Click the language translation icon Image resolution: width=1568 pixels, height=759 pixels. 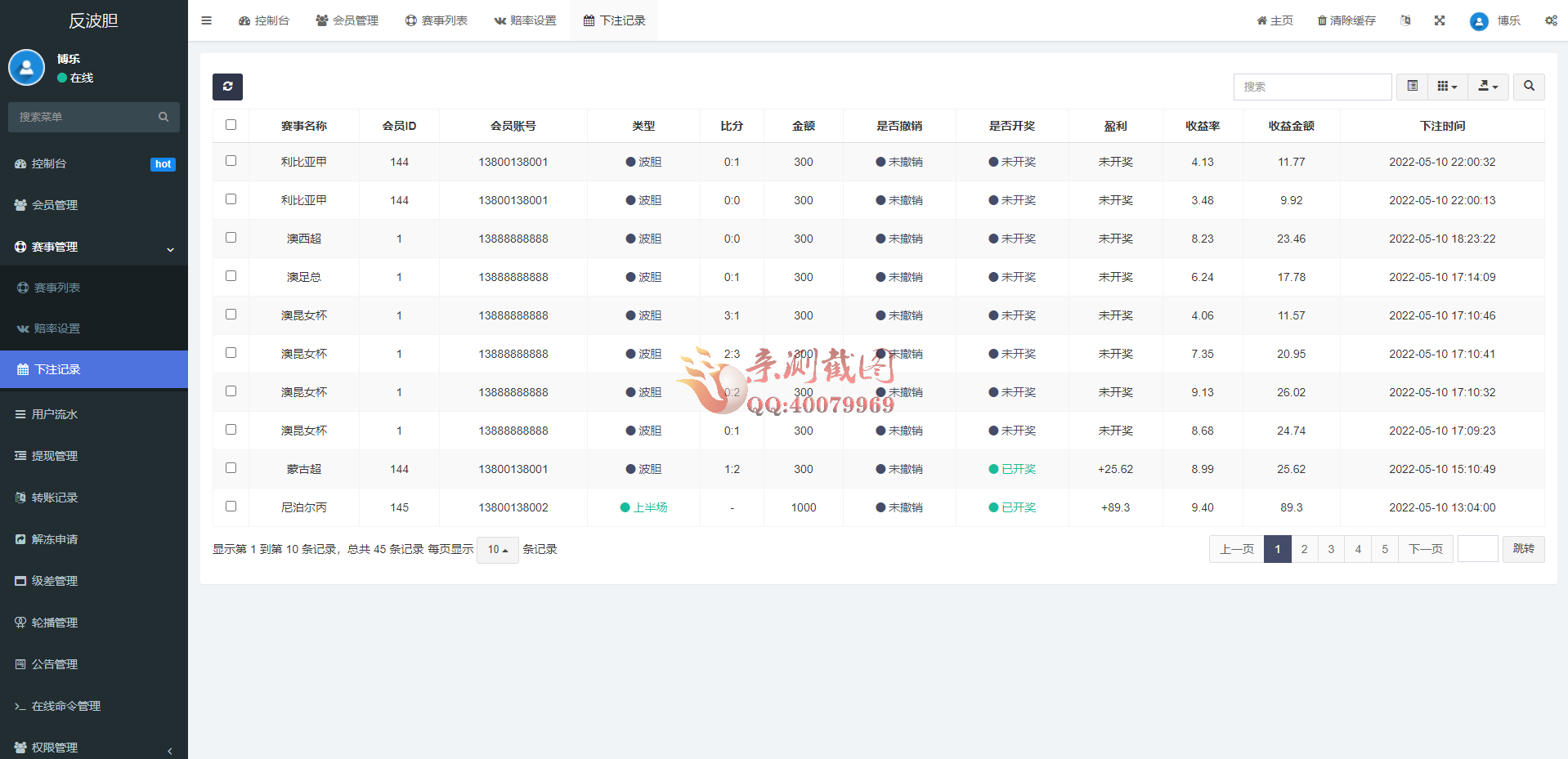(x=1405, y=20)
